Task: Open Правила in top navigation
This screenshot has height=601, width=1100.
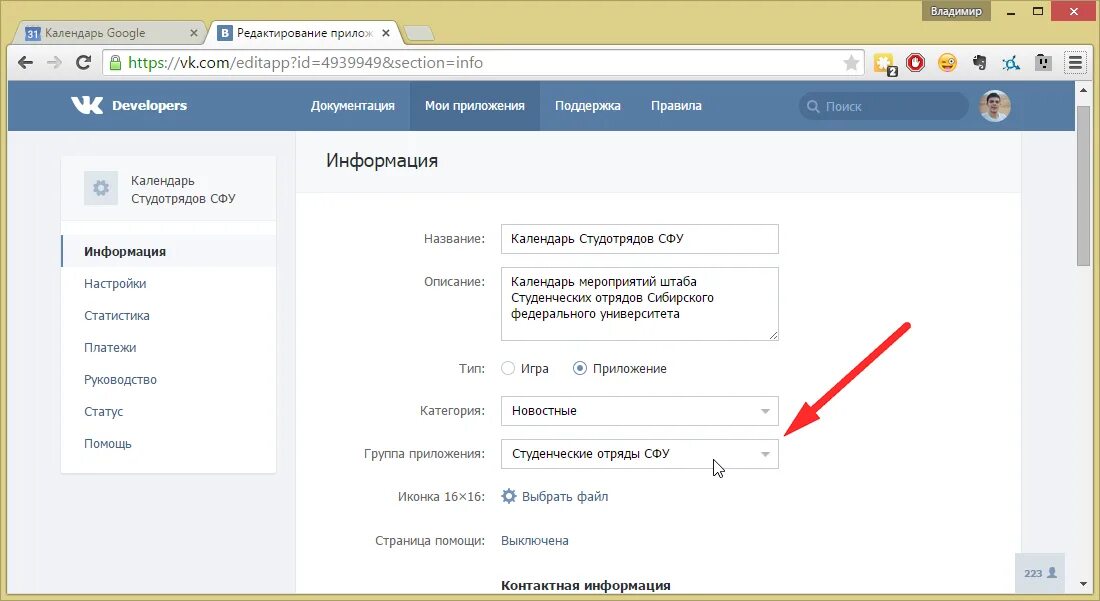Action: (x=676, y=106)
